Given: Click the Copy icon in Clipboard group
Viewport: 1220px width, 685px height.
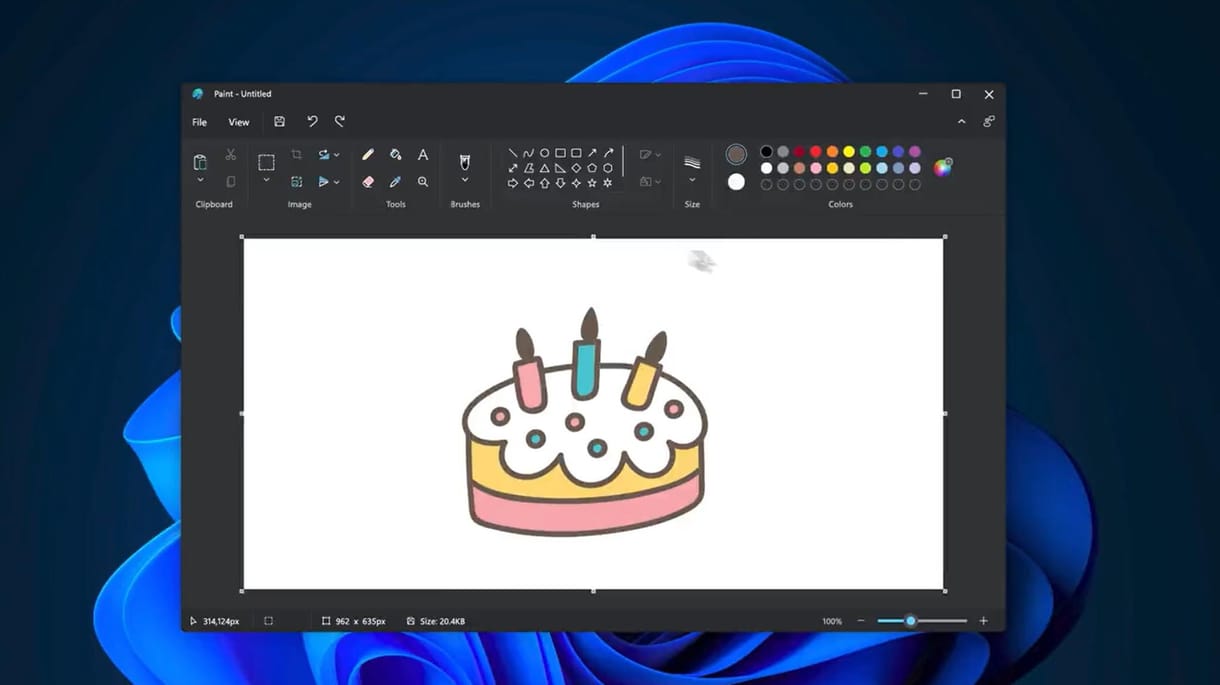Looking at the screenshot, I should [231, 182].
